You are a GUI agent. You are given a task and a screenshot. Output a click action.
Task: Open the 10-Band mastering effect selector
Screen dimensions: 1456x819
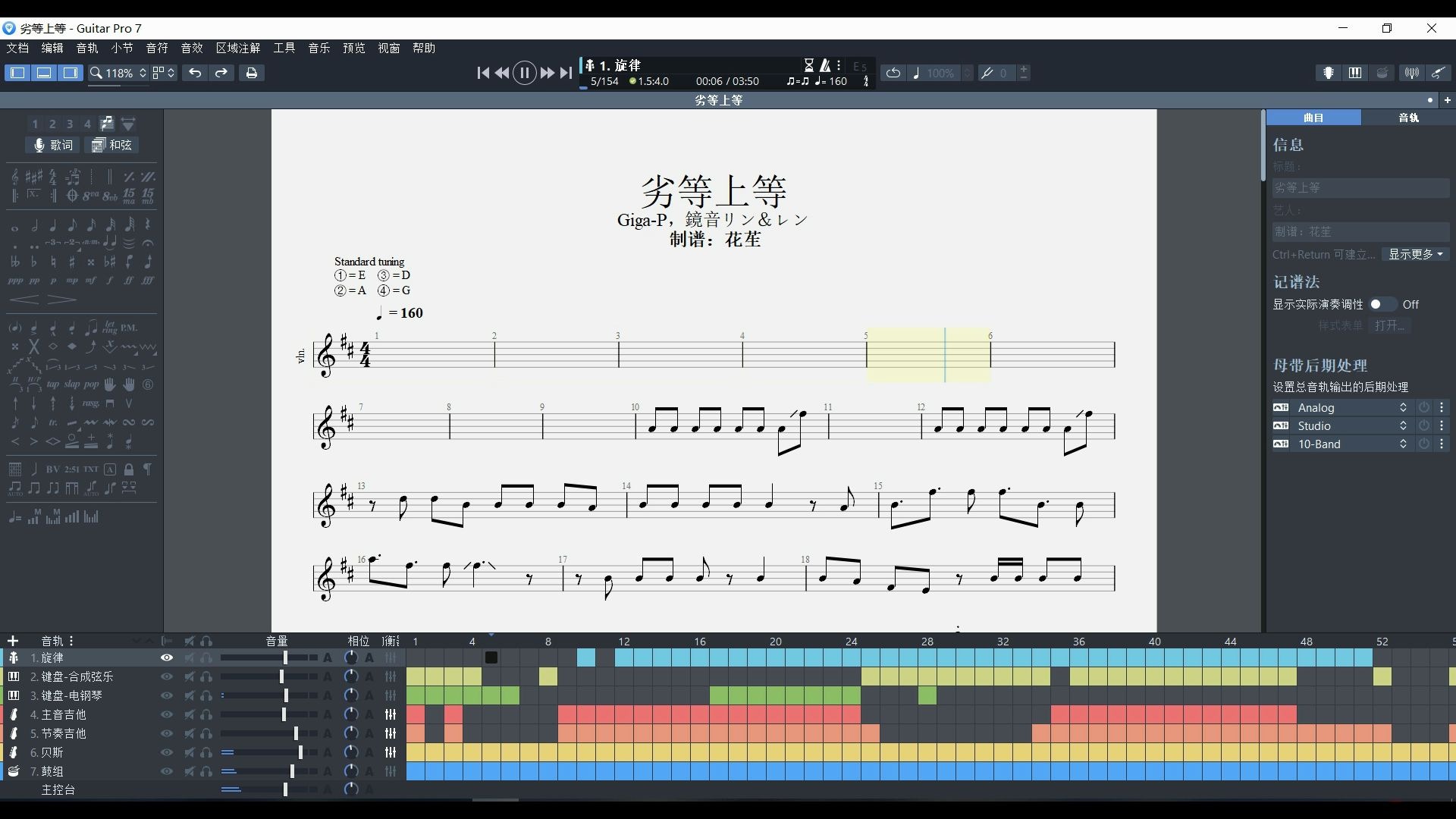1352,444
